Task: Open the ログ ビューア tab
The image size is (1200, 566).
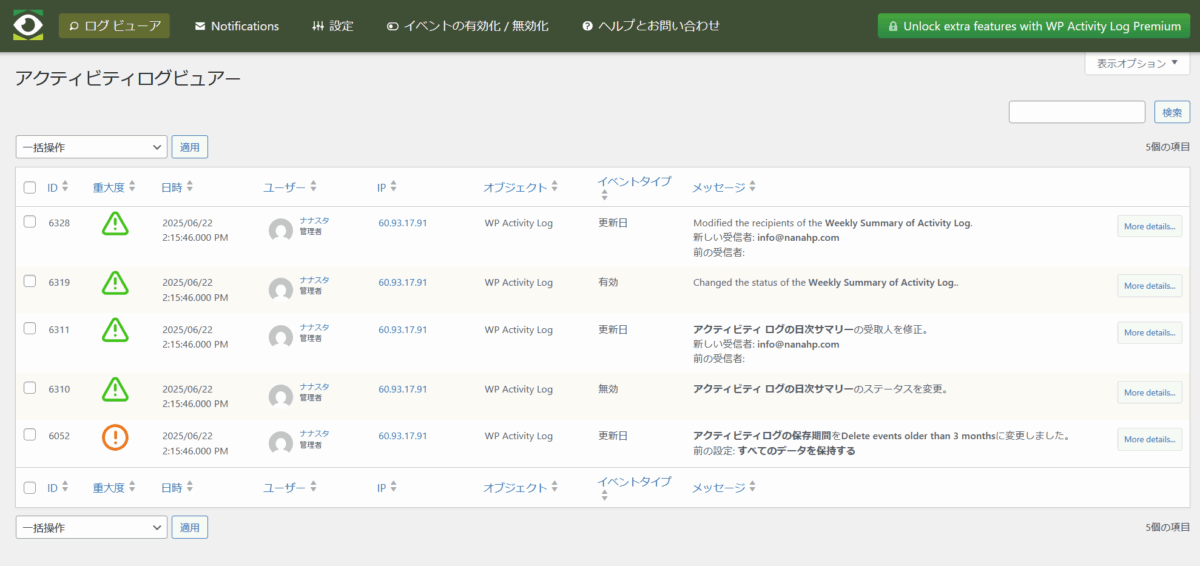Action: [114, 26]
